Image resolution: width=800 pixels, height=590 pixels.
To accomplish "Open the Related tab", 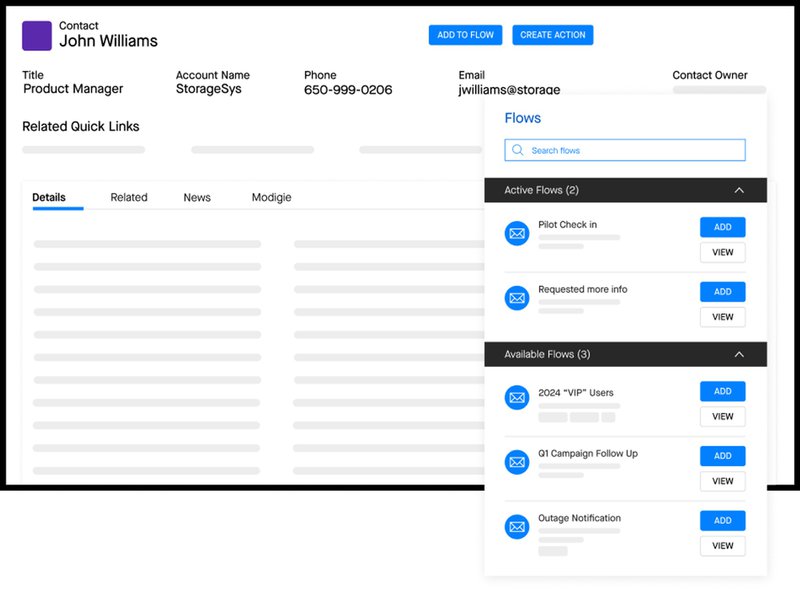I will 129,198.
